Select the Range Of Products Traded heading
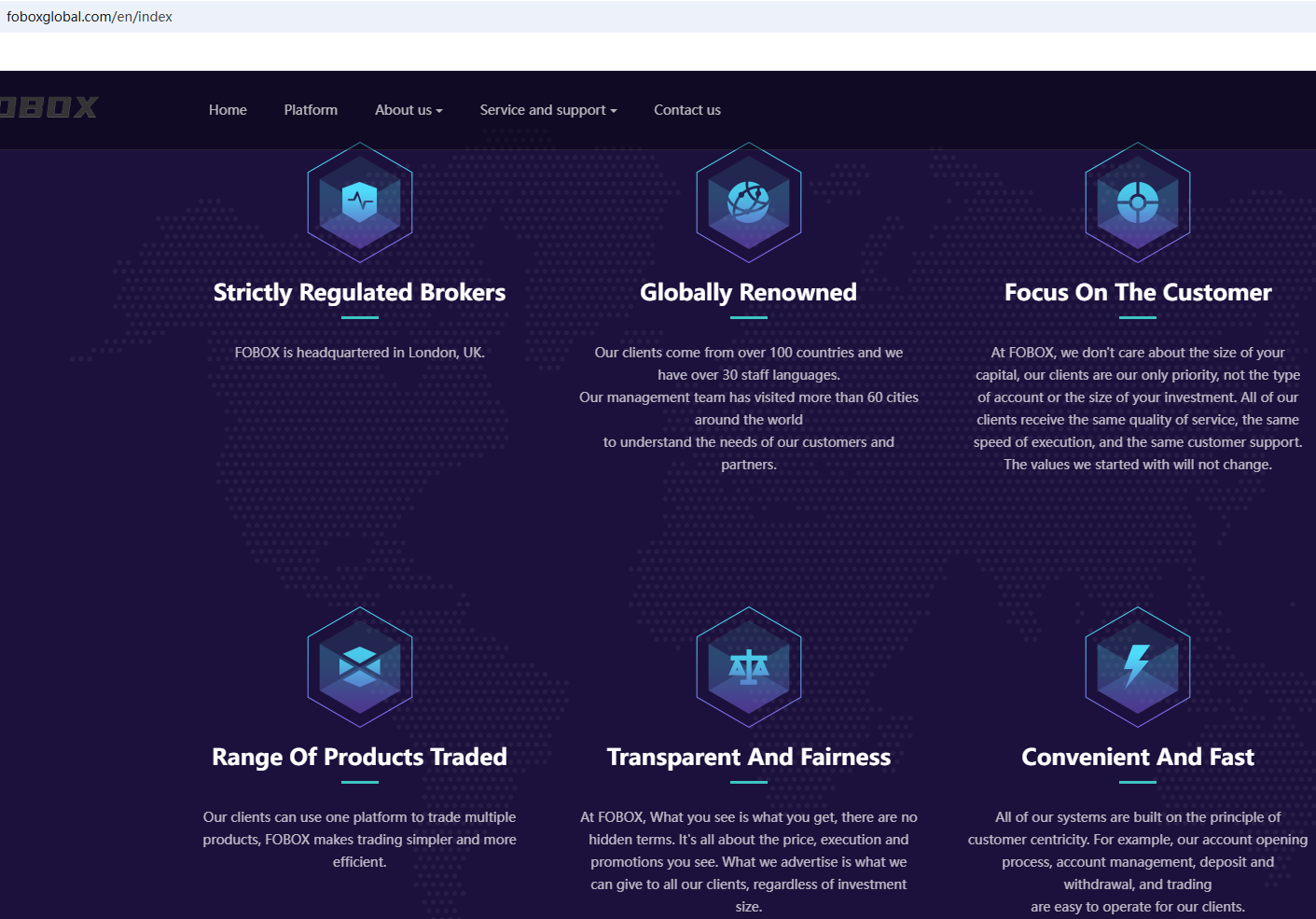This screenshot has width=1316, height=919. tap(359, 757)
